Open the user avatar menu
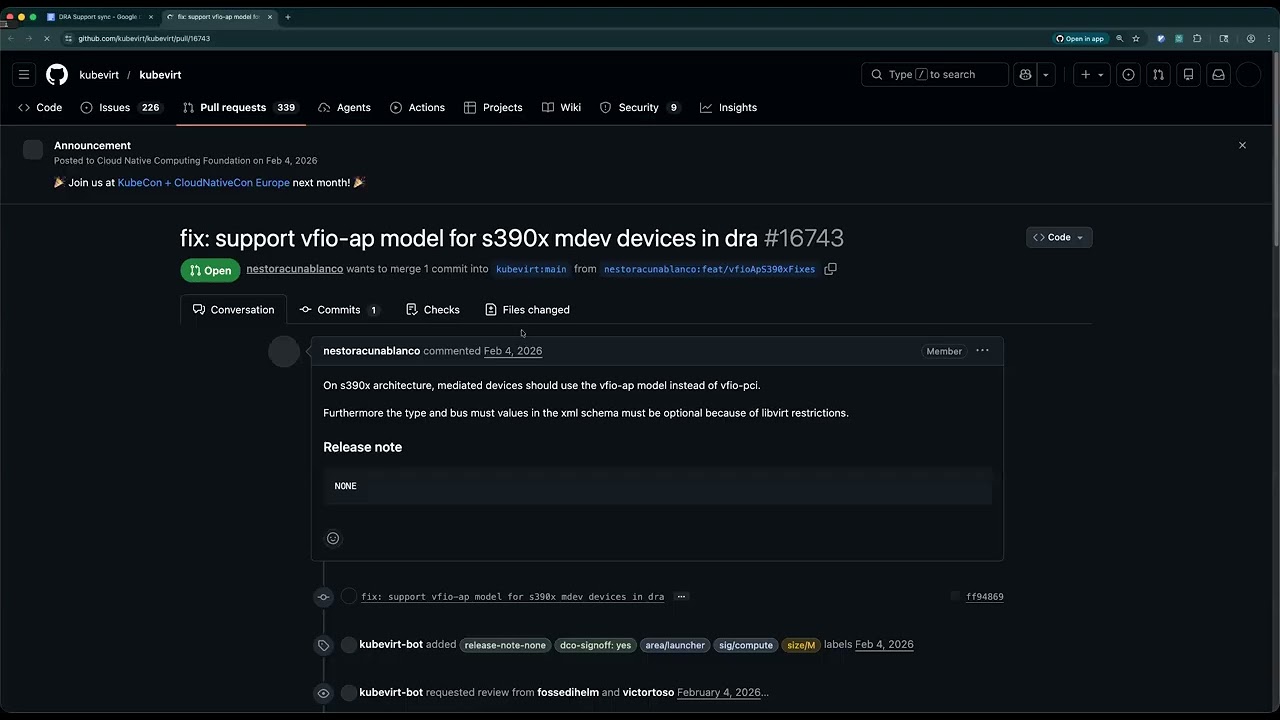 1248,75
